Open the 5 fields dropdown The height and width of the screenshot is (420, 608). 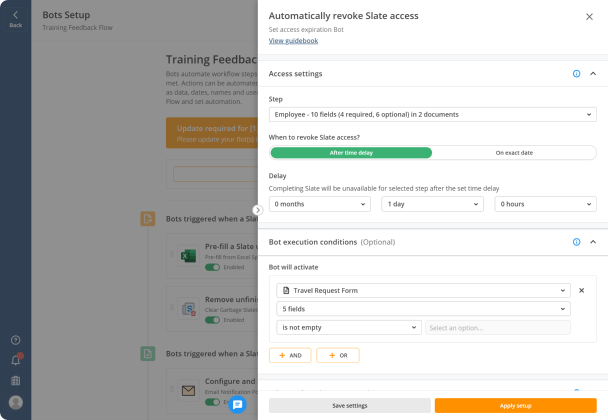[423, 309]
